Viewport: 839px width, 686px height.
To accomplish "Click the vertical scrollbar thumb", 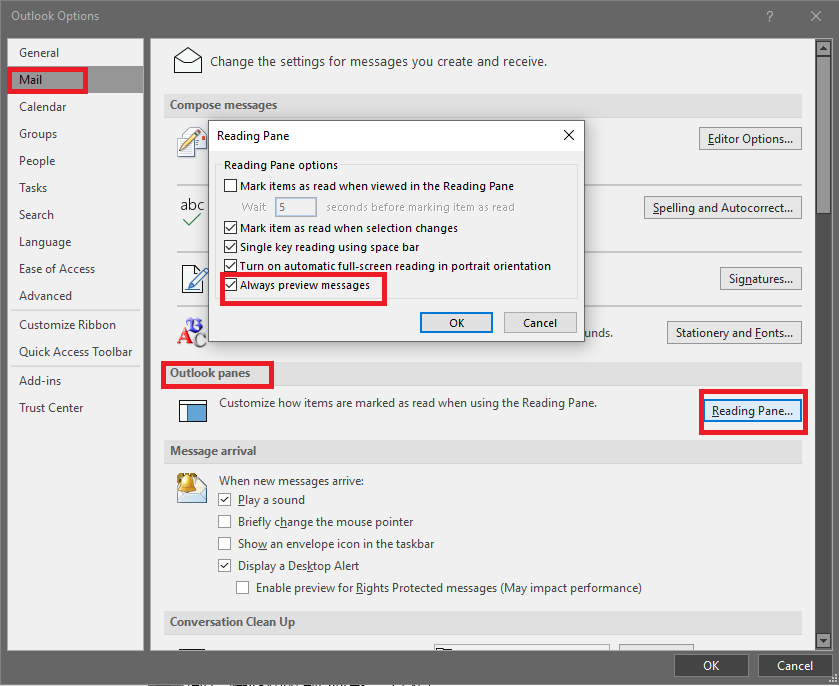I will (x=823, y=134).
